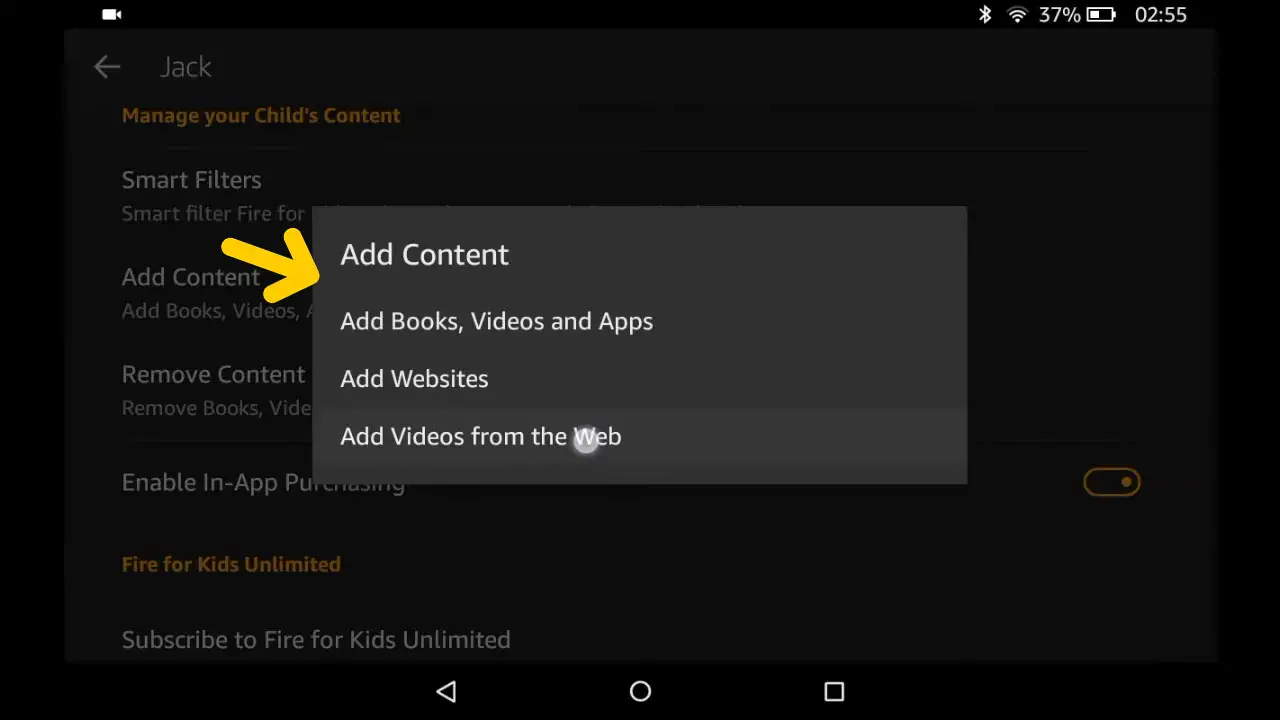Tap the battery icon in status bar
This screenshot has height=720, width=1280.
1100,15
